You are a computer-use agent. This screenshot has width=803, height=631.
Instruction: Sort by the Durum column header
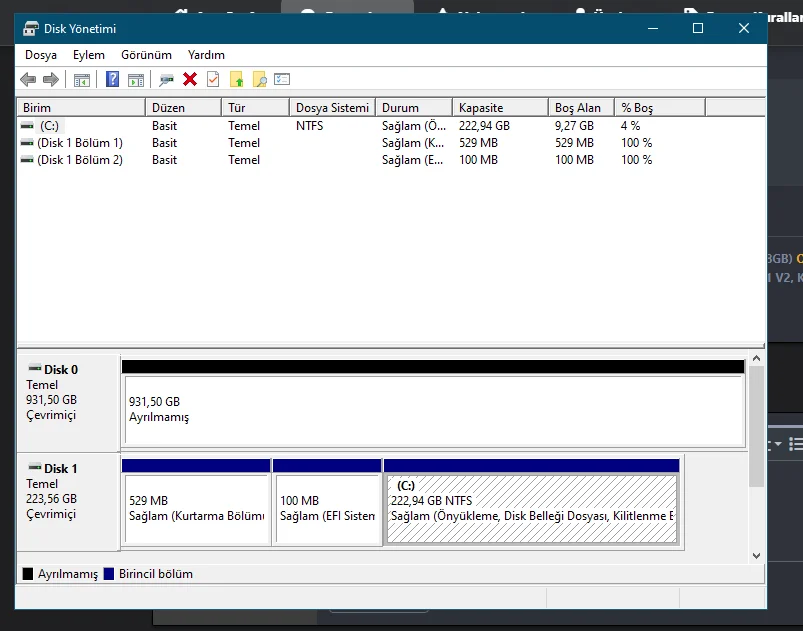[x=414, y=108]
